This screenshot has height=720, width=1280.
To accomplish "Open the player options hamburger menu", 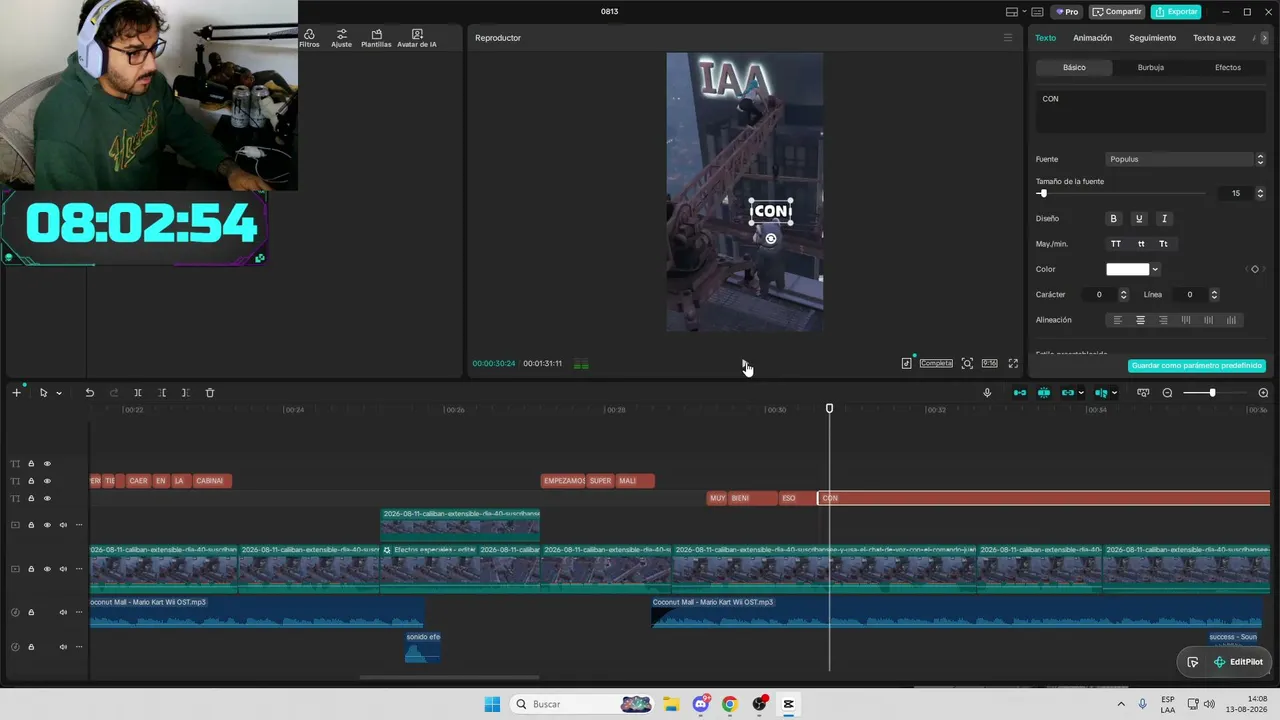I will coord(1008,38).
